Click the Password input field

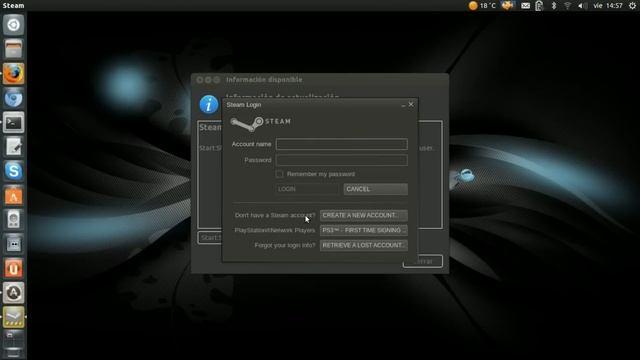342,160
